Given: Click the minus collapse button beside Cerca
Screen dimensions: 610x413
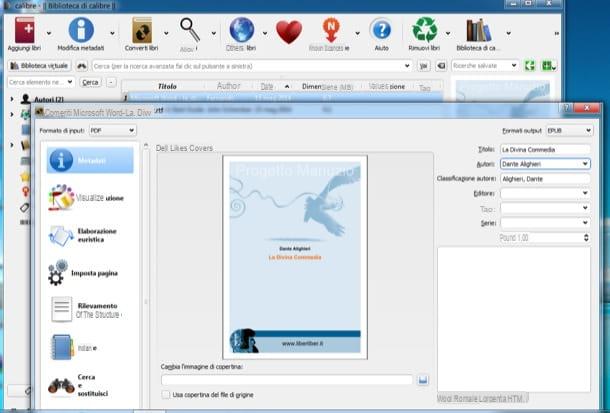Looking at the screenshot, I should pyautogui.click(x=111, y=82).
